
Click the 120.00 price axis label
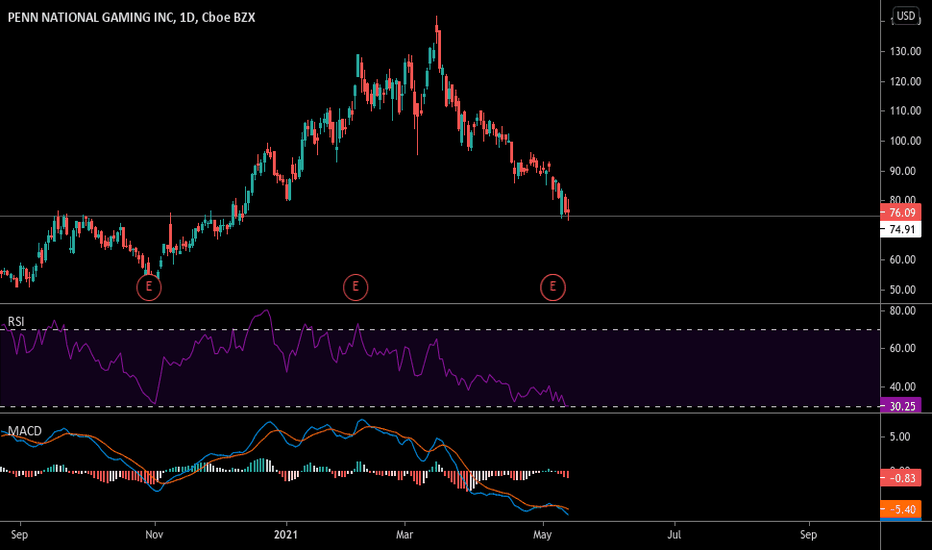905,81
